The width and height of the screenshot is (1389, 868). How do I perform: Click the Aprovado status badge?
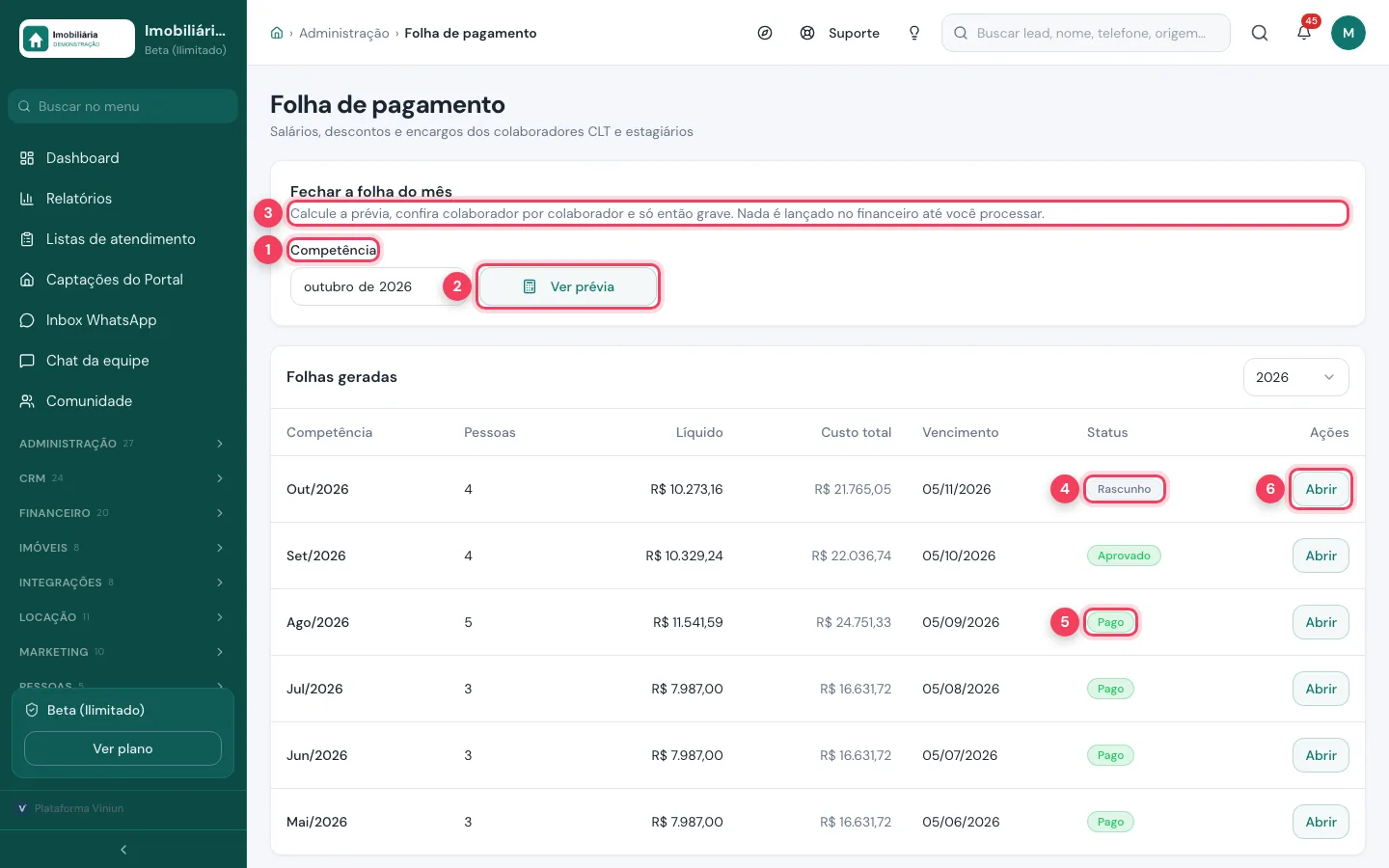click(x=1124, y=556)
